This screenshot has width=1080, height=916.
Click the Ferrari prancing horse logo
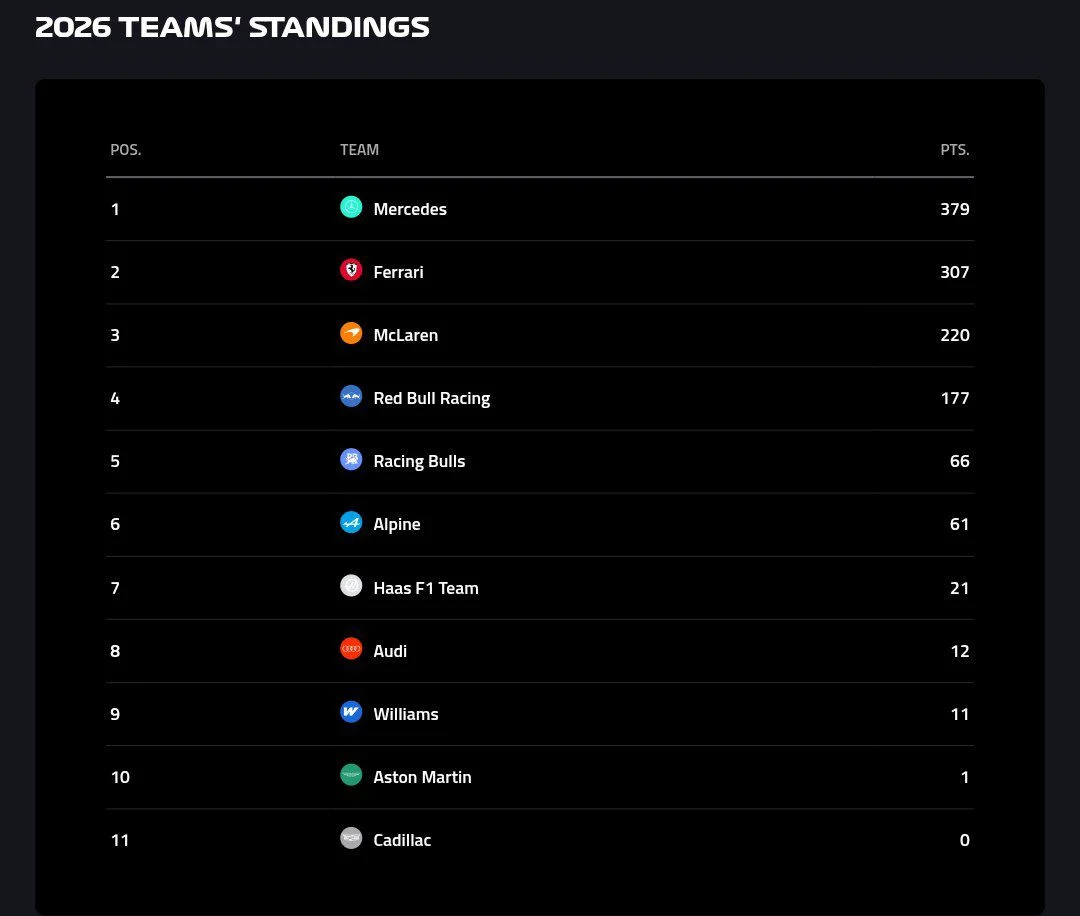tap(351, 270)
